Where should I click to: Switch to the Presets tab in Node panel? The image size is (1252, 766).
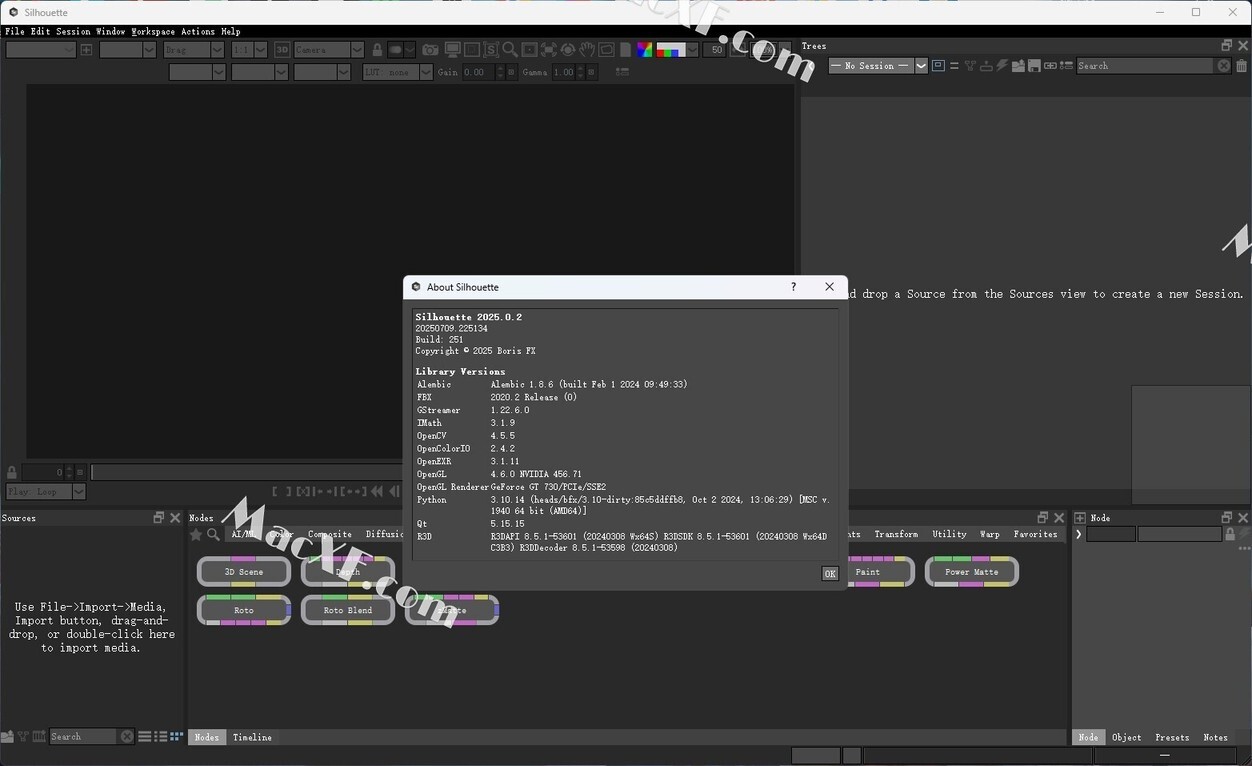point(1172,738)
